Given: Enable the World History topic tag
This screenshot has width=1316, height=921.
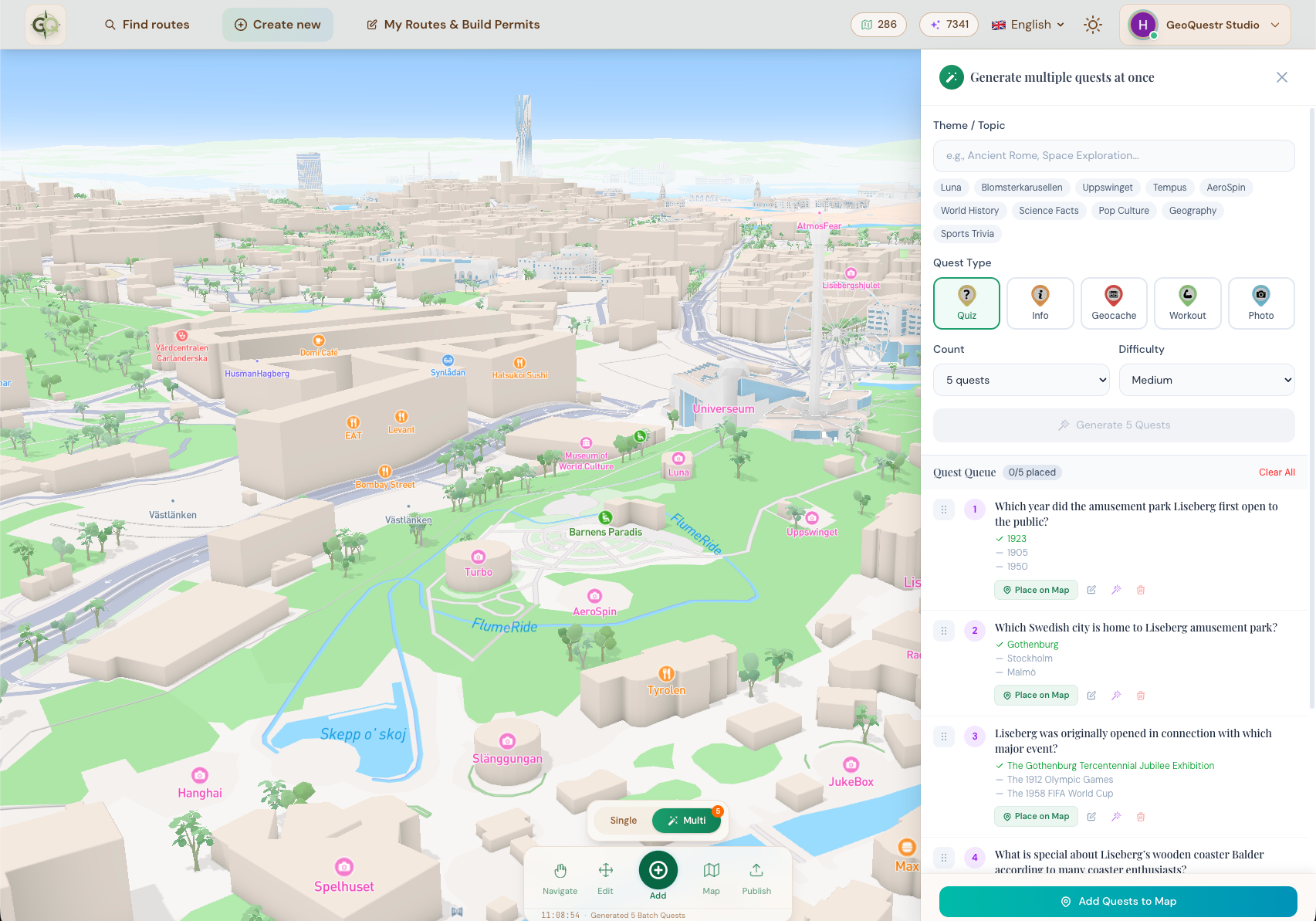Looking at the screenshot, I should (x=969, y=210).
